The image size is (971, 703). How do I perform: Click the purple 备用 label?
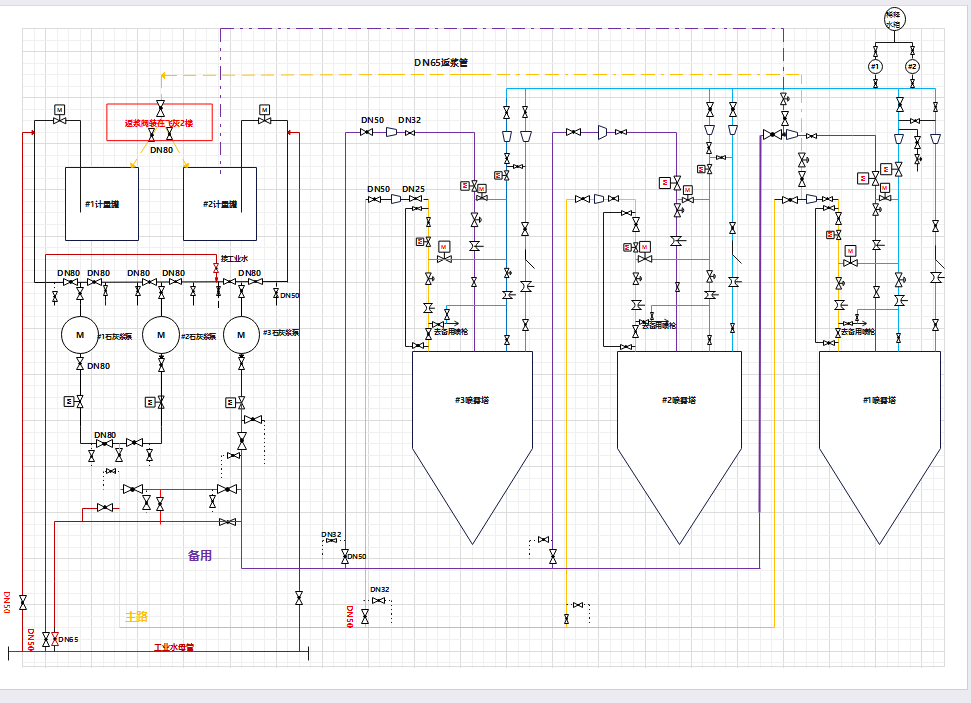click(x=200, y=556)
